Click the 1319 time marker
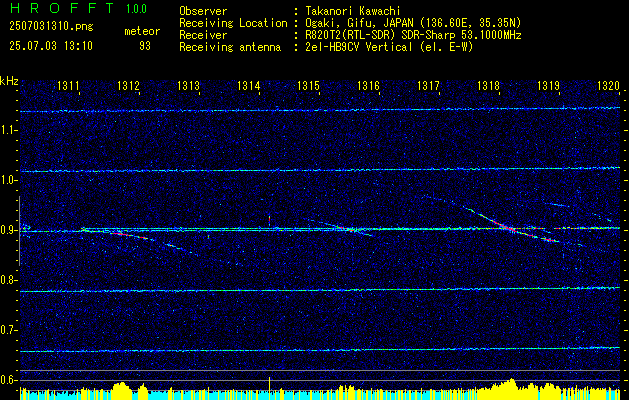 point(548,85)
